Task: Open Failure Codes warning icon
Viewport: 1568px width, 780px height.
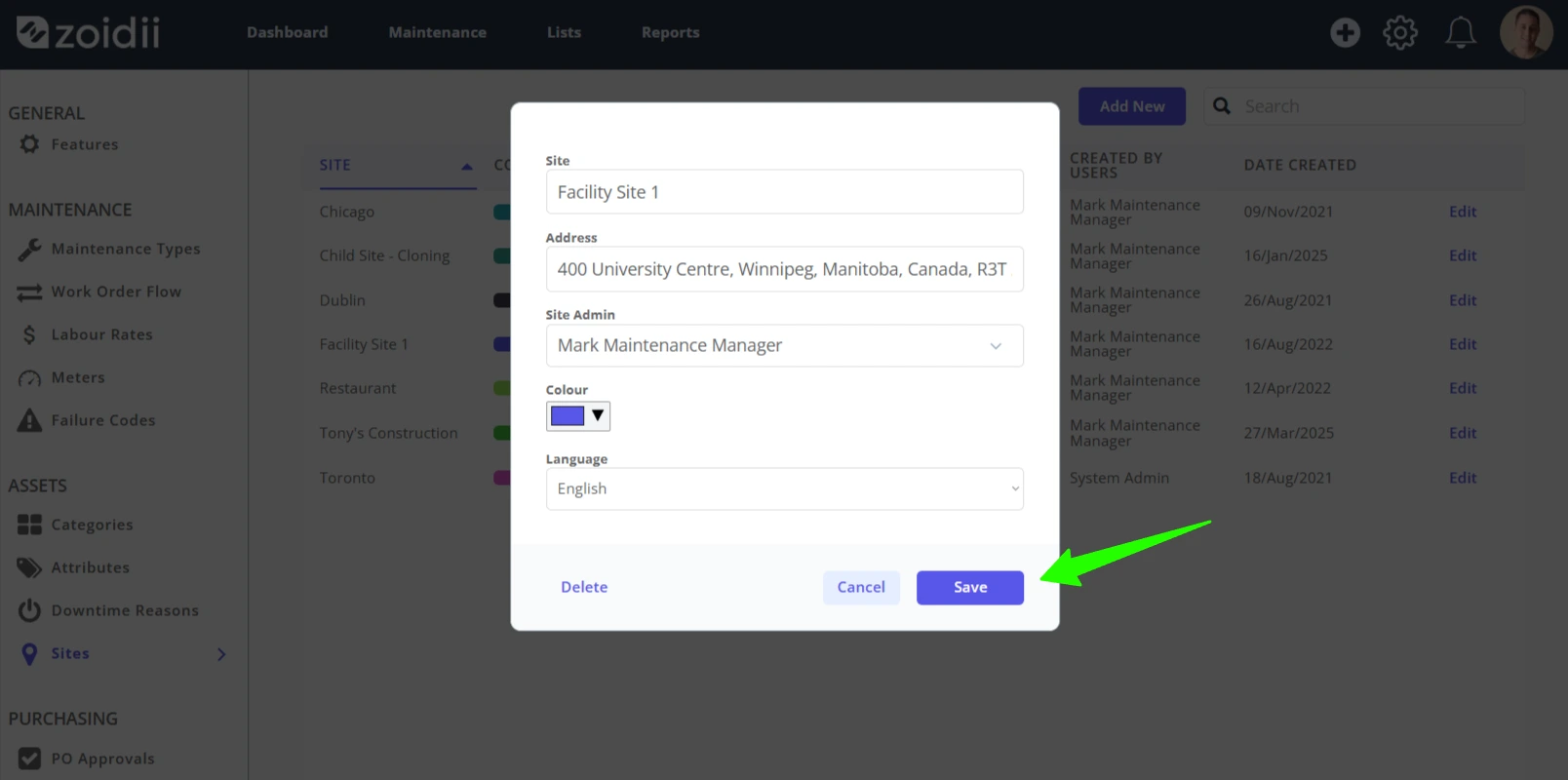Action: (x=29, y=420)
